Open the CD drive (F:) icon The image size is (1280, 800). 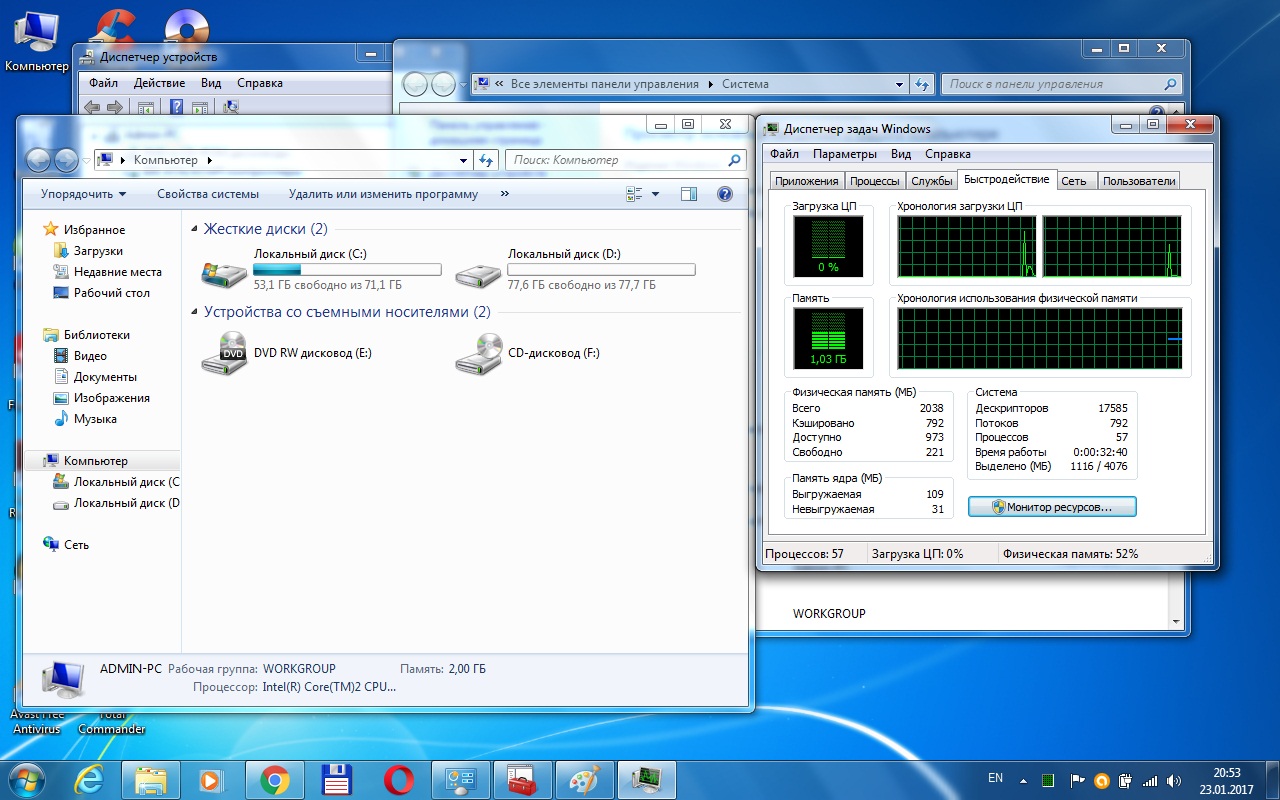click(x=477, y=353)
